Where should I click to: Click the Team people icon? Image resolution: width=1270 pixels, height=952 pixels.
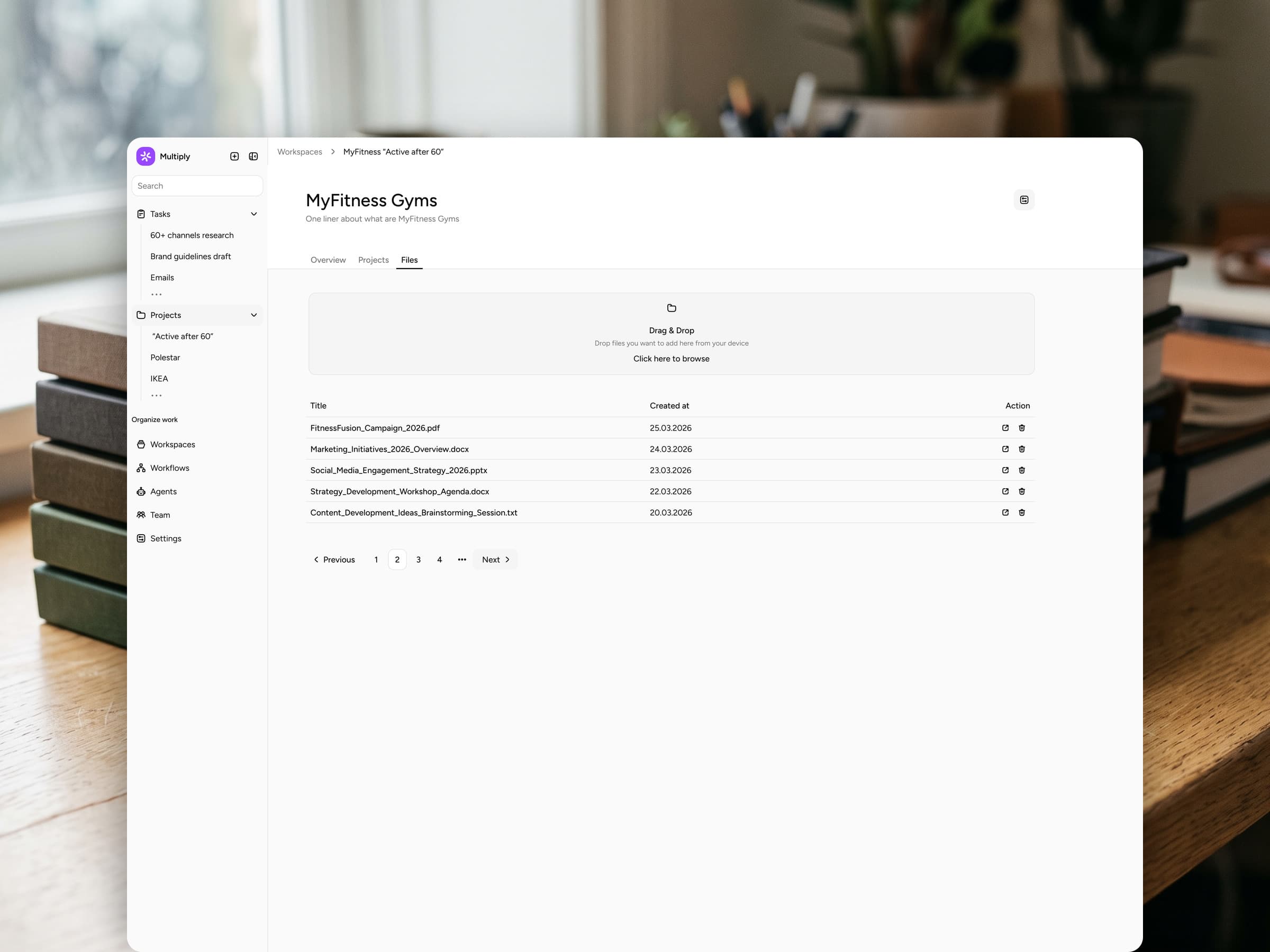141,515
